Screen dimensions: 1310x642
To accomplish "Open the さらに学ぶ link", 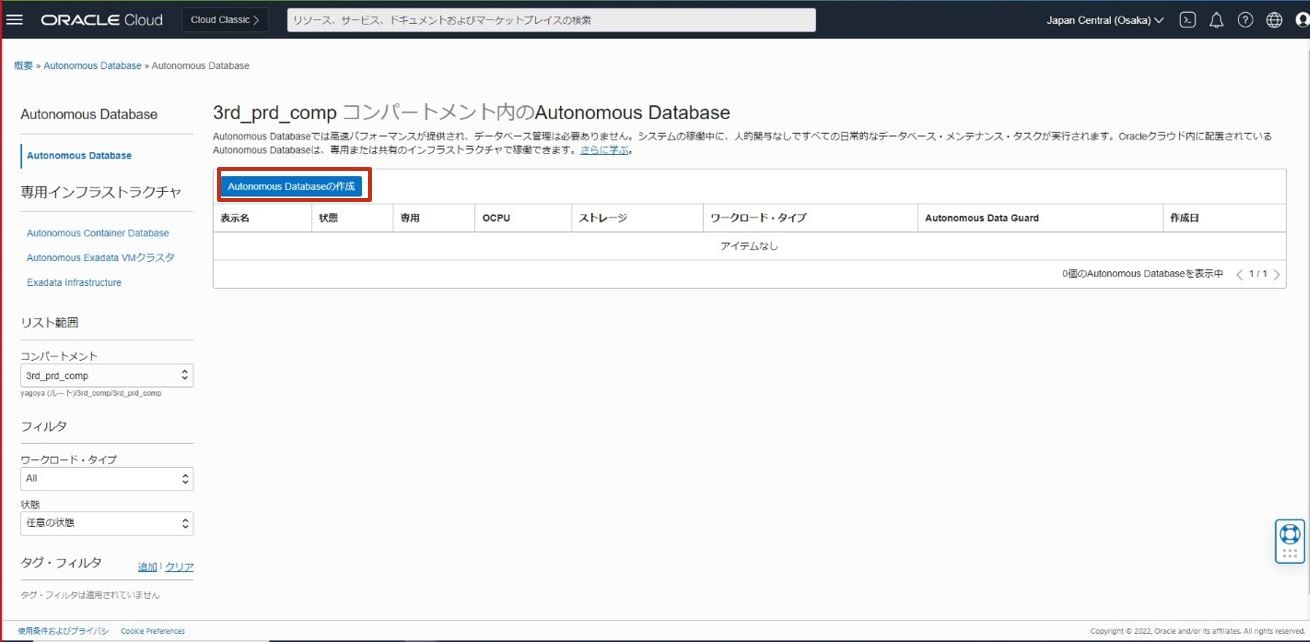I will (603, 151).
